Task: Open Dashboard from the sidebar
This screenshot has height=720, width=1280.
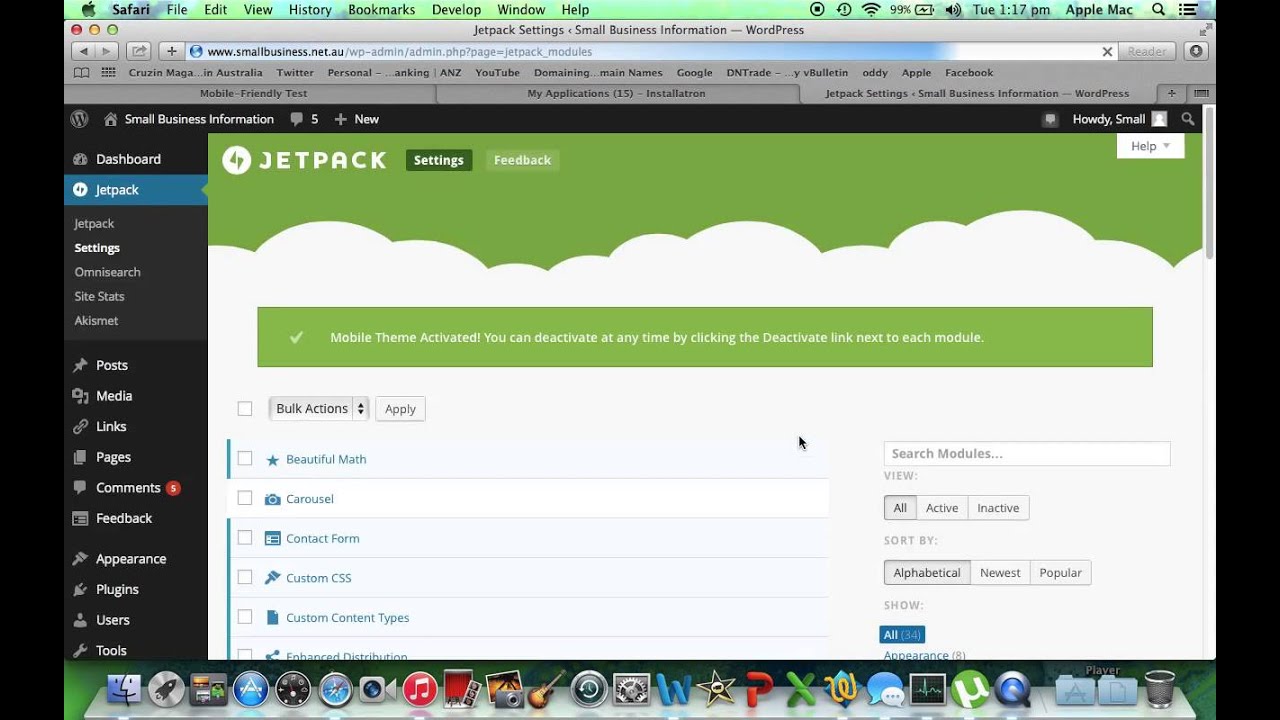Action: click(128, 159)
